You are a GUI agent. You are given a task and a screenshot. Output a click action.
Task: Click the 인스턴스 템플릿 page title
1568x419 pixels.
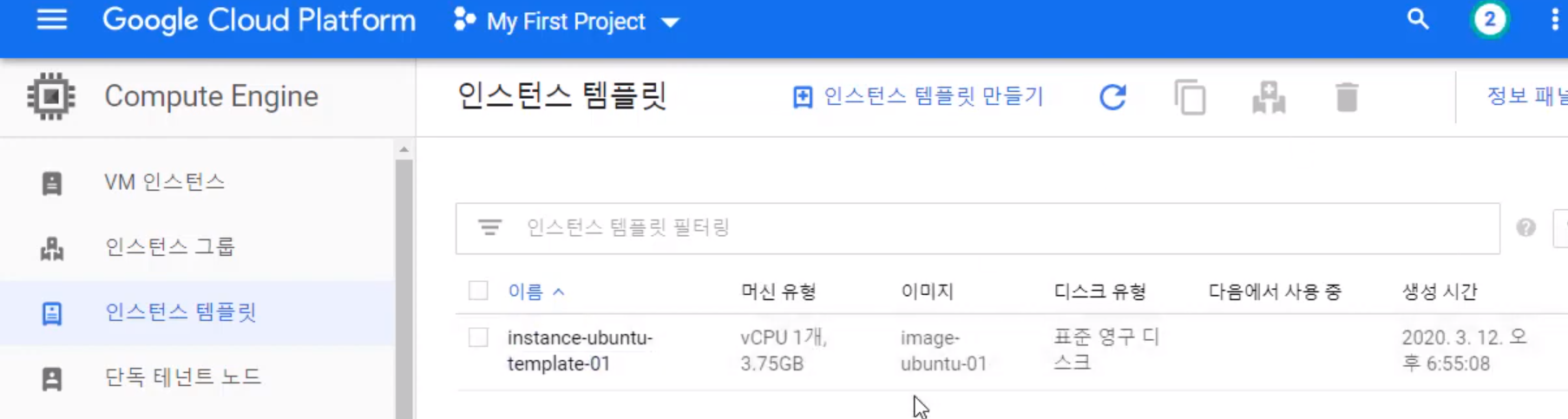coord(561,95)
